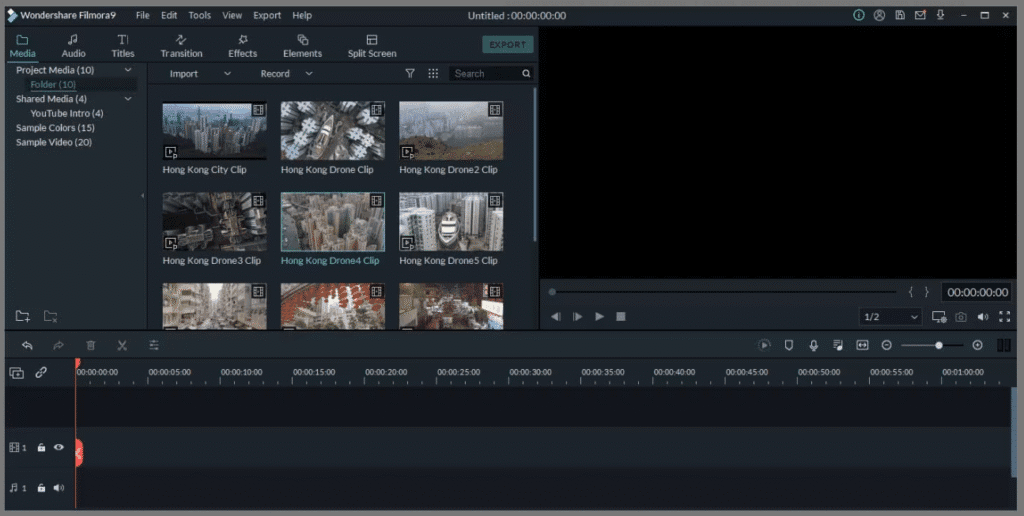Open the Effects tab
This screenshot has width=1024, height=516.
coord(242,46)
